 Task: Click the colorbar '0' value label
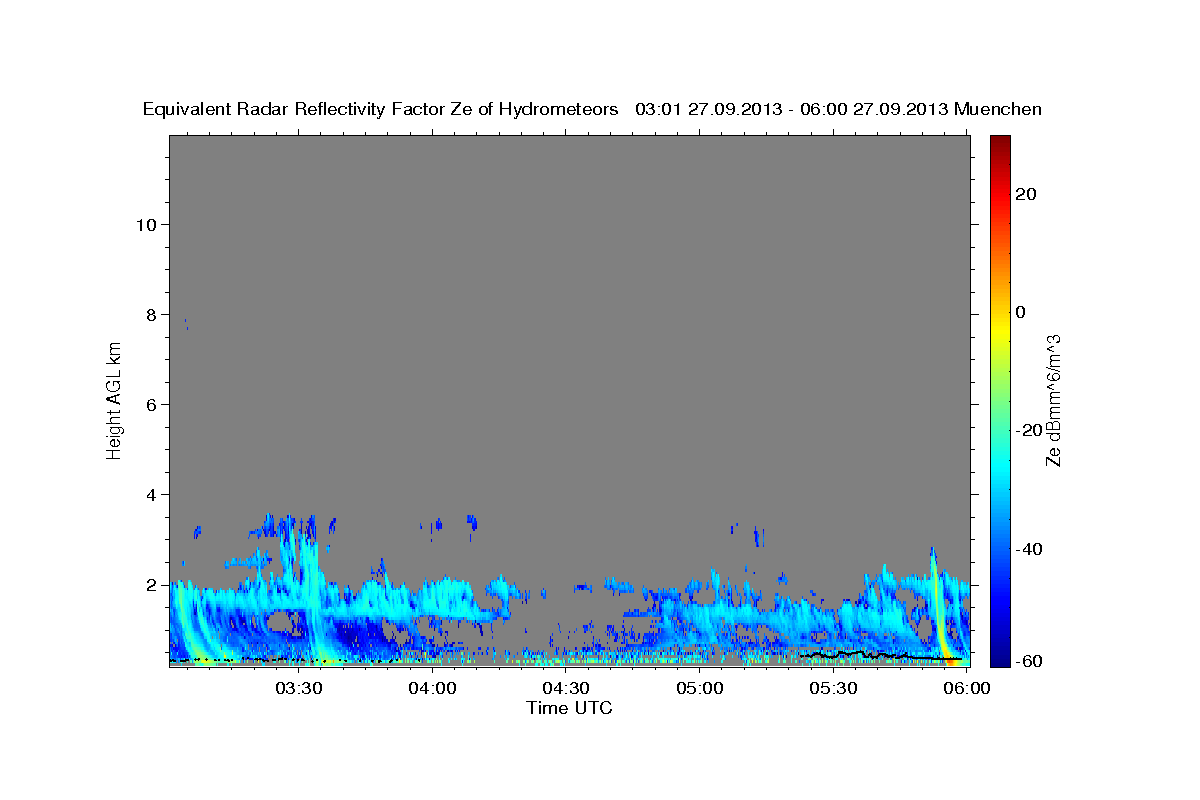[1021, 312]
